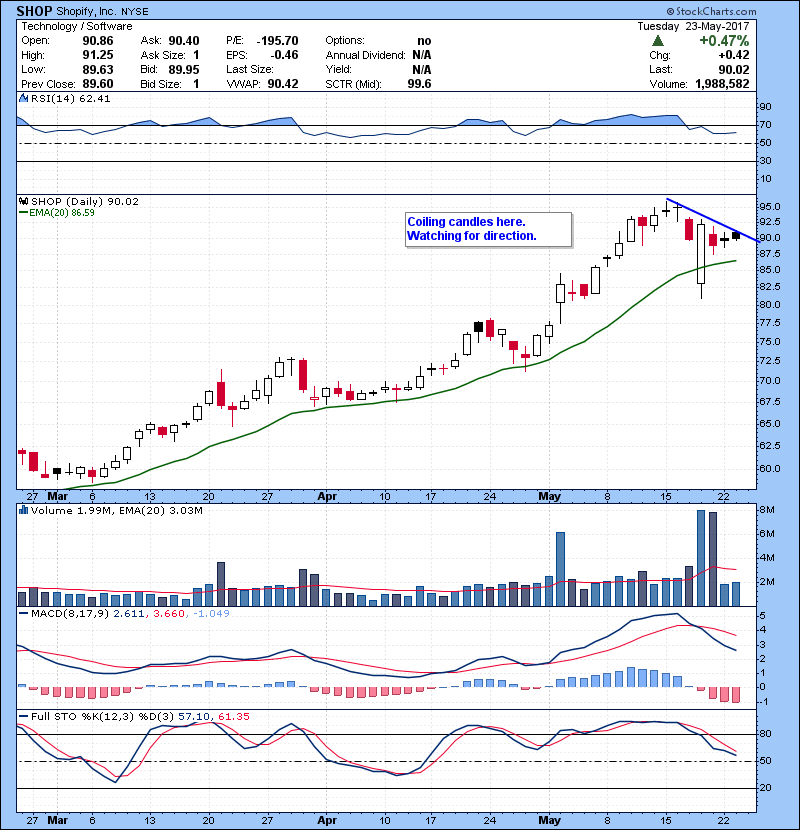The width and height of the screenshot is (800, 830).
Task: Click the SHOP ticker symbol heading
Action: tap(34, 11)
